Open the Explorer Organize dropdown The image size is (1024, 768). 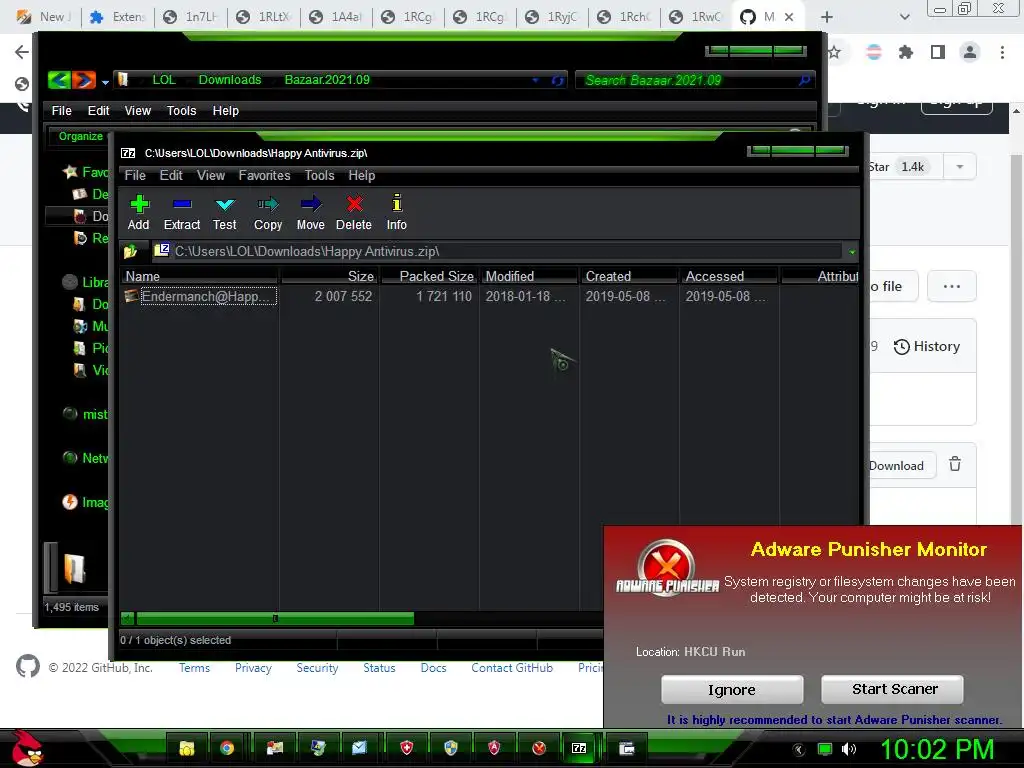80,136
